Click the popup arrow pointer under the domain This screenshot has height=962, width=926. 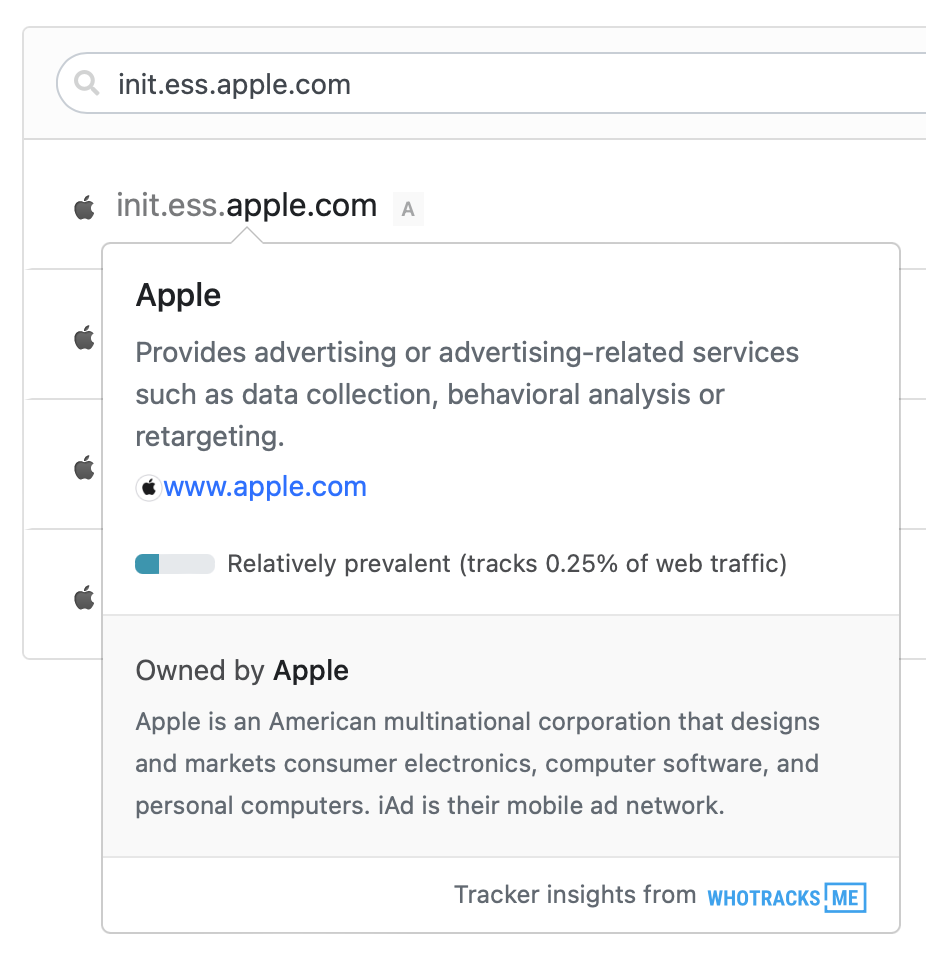(247, 236)
